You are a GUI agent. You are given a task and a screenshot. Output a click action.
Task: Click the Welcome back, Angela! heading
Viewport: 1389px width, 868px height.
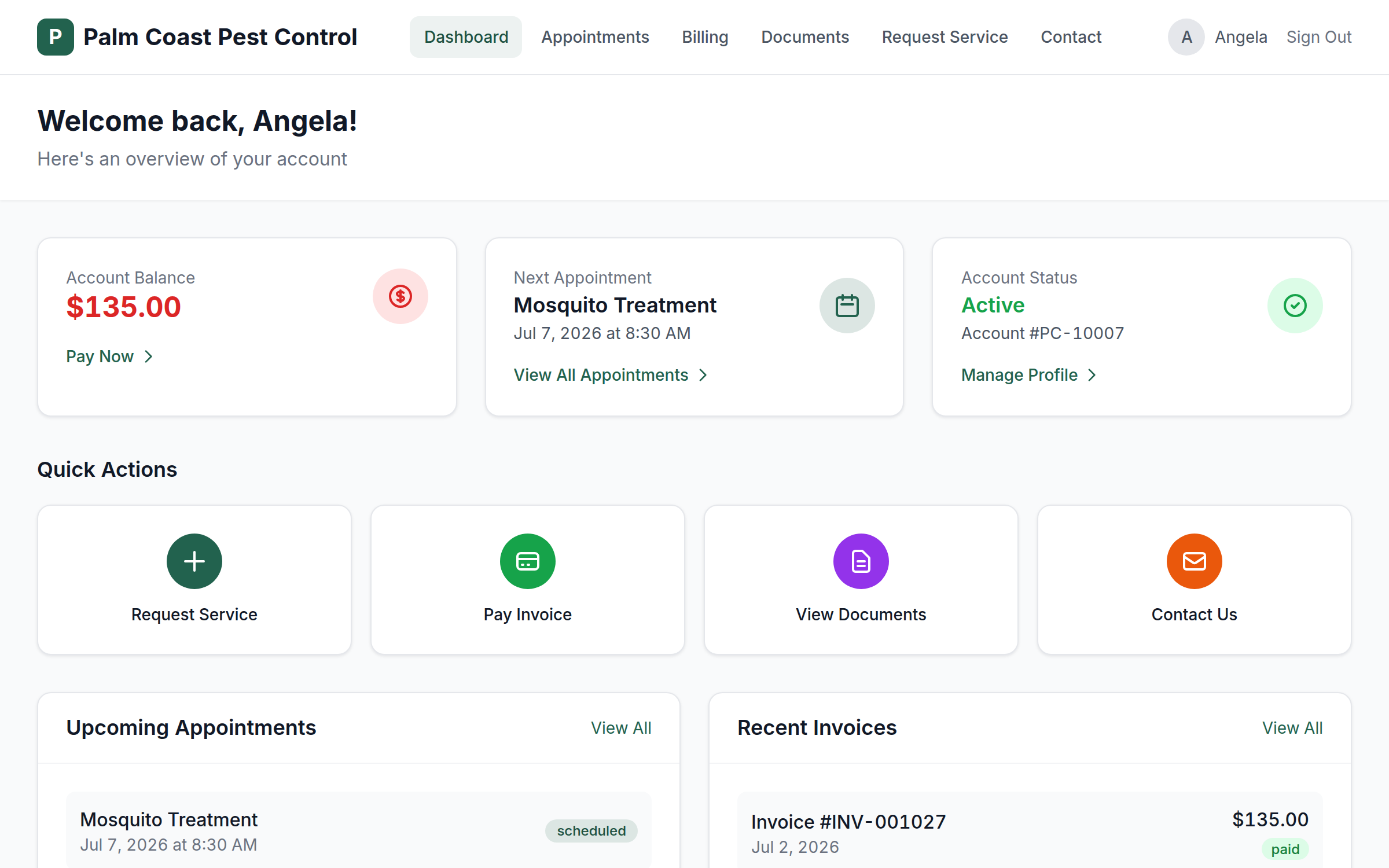[197, 121]
